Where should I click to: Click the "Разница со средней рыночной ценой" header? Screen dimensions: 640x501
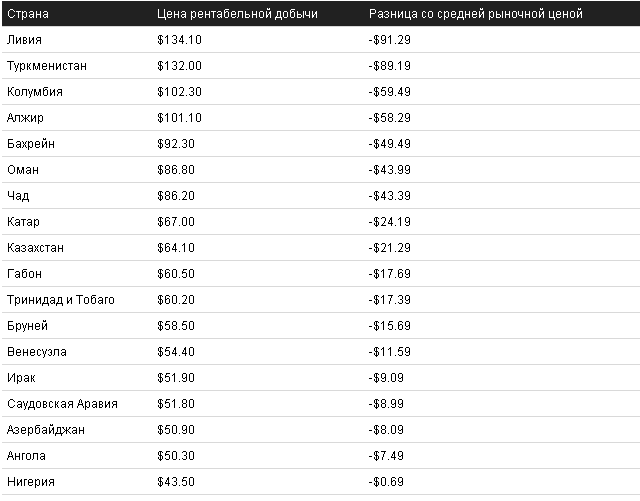coord(475,15)
